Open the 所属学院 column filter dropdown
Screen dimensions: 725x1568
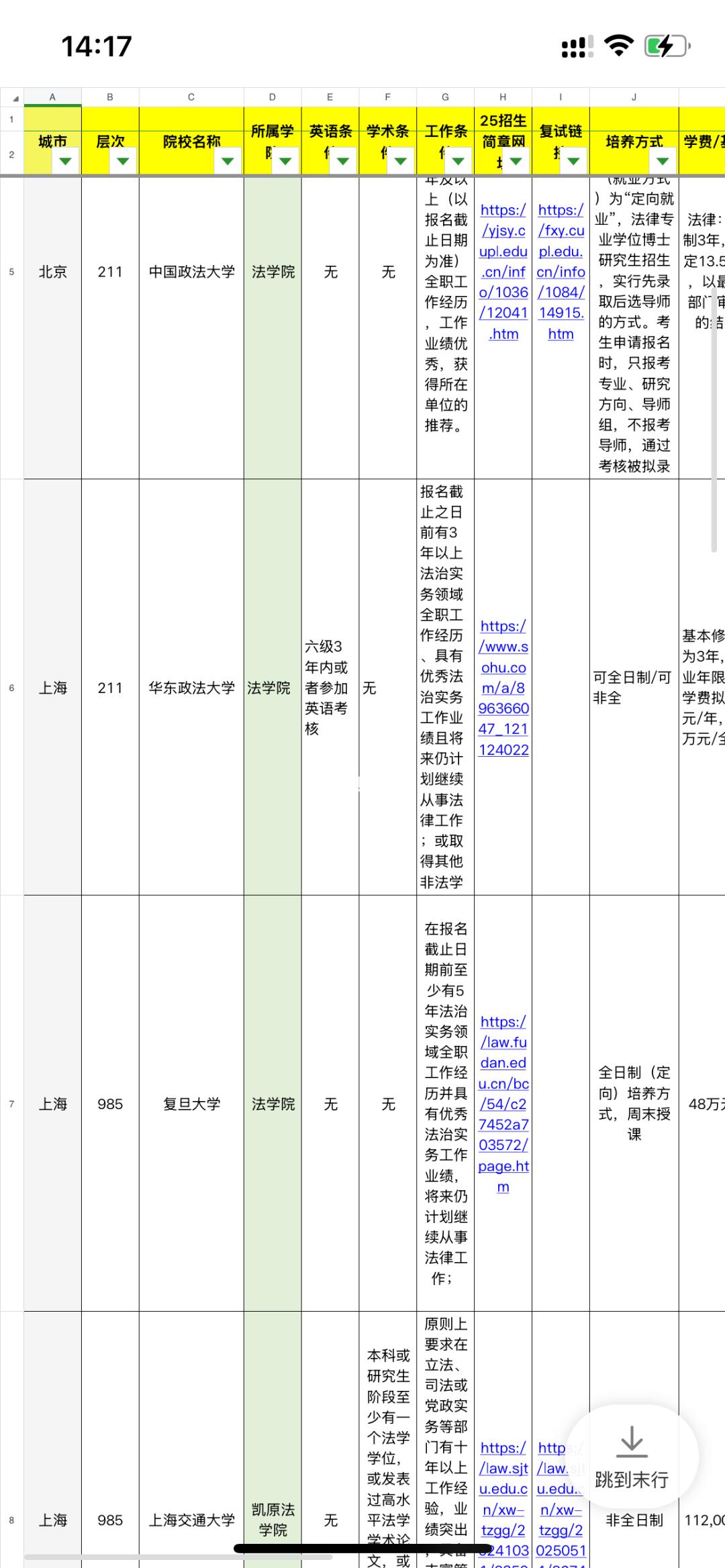pyautogui.click(x=285, y=161)
